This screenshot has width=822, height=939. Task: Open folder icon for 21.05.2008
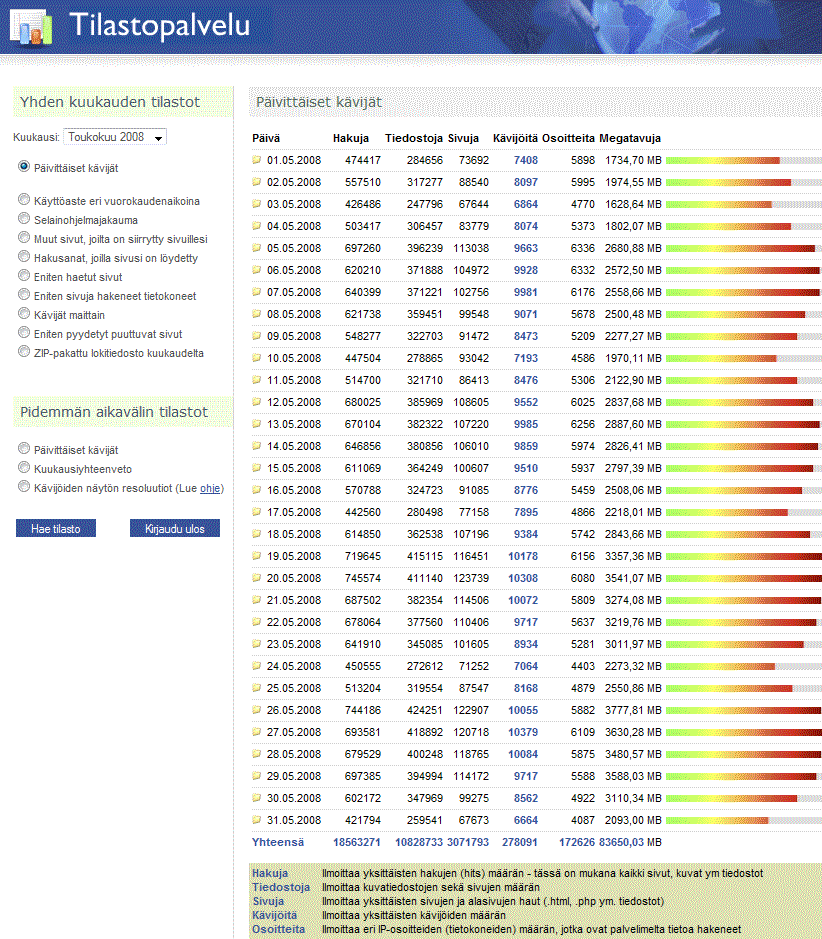[x=257, y=600]
